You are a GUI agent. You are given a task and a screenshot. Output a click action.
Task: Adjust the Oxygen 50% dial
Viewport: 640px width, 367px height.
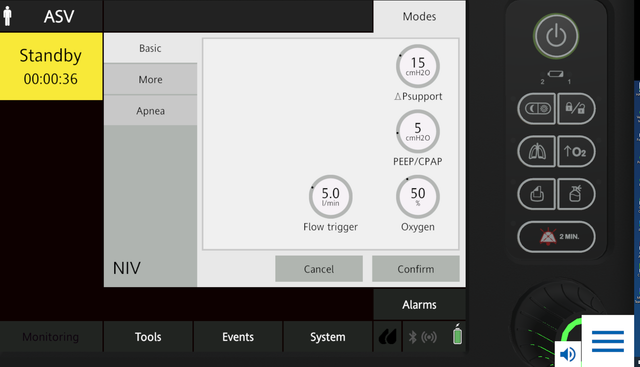click(x=418, y=197)
